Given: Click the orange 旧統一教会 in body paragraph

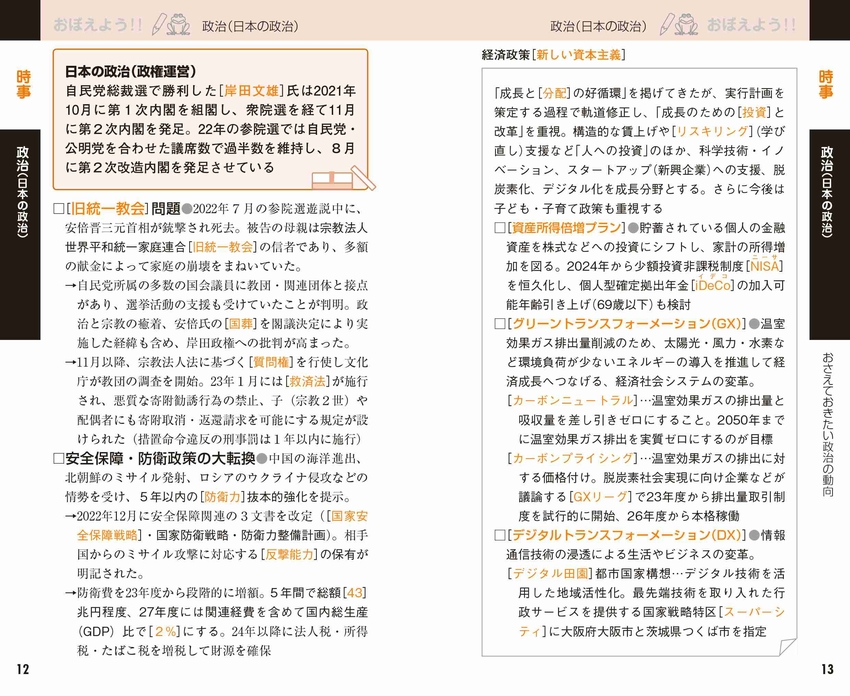Looking at the screenshot, I should [x=223, y=247].
